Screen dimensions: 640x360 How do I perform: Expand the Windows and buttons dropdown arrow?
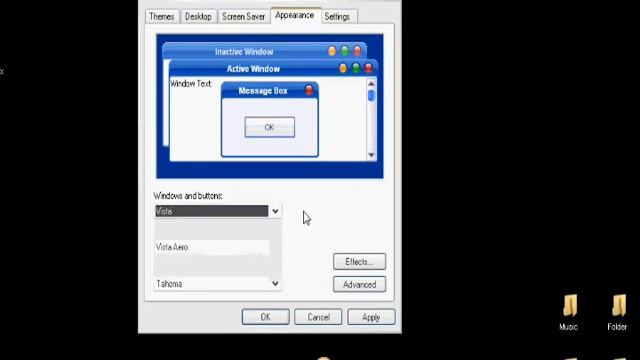(275, 211)
